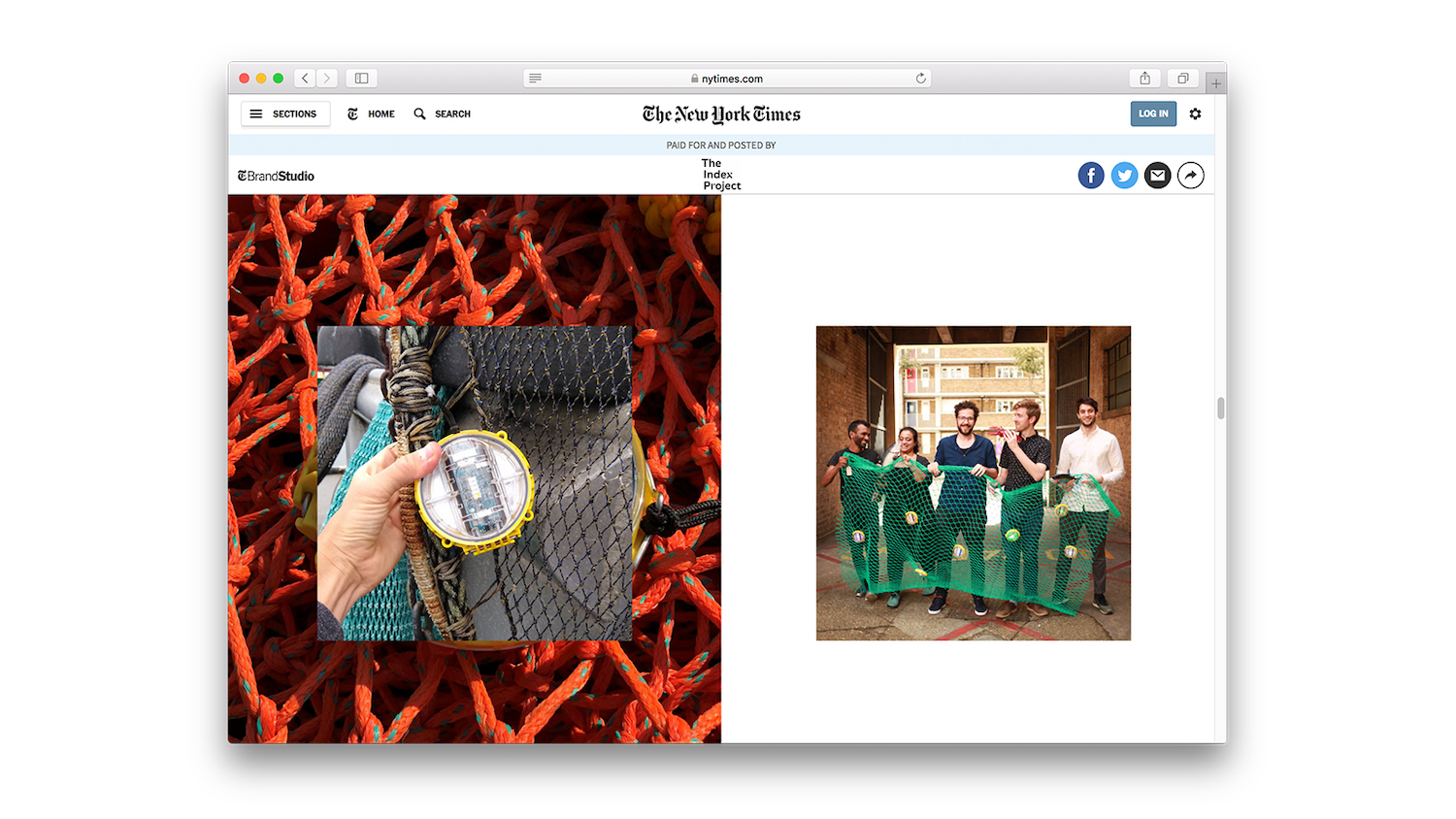Toggle the Safari sidebar

click(x=361, y=79)
